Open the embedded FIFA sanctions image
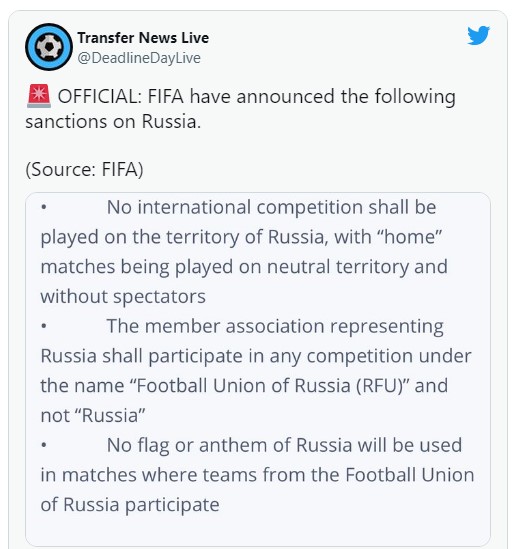The image size is (512, 549). pyautogui.click(x=258, y=369)
